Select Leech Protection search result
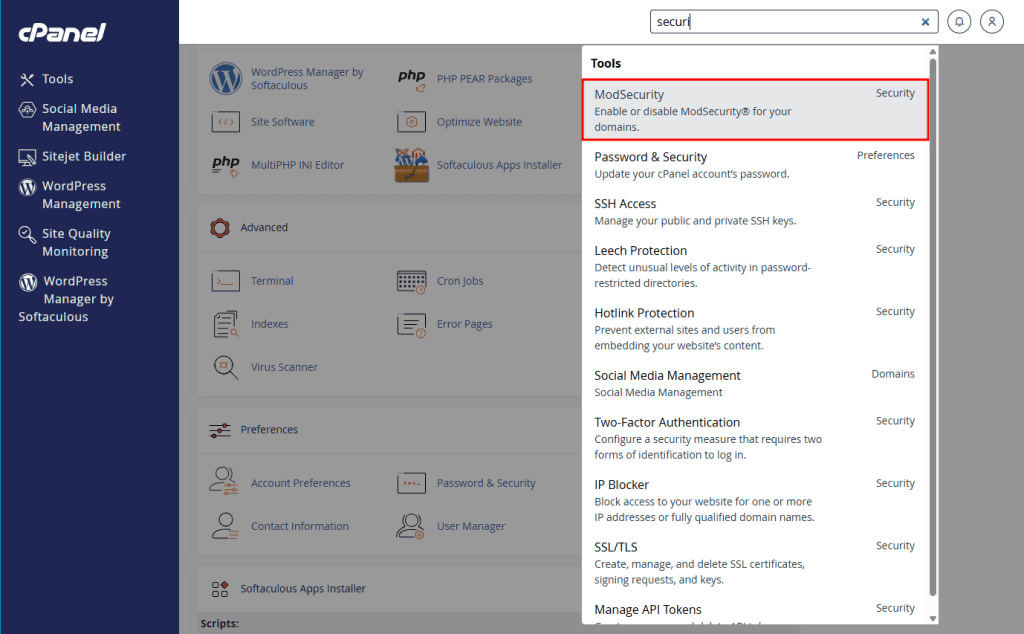Screen dimensions: 1024x634 755,266
